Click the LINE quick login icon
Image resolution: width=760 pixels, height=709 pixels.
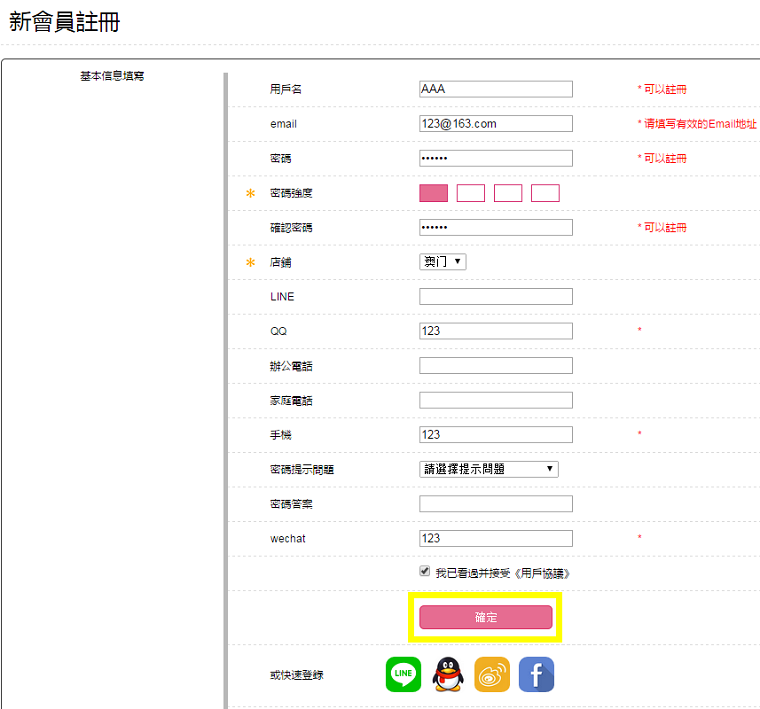[x=403, y=675]
